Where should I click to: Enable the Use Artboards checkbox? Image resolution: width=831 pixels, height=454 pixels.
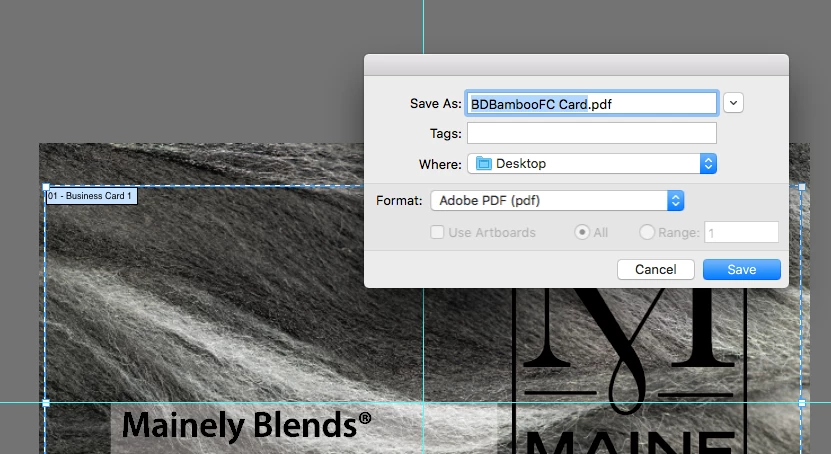tap(437, 232)
